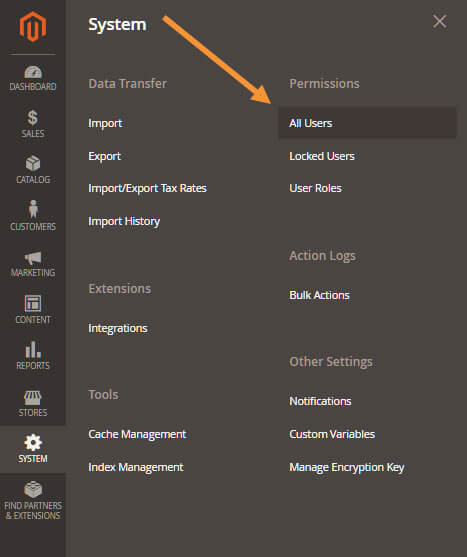The image size is (467, 557).
Task: Close the System menu panel
Action: click(x=440, y=22)
